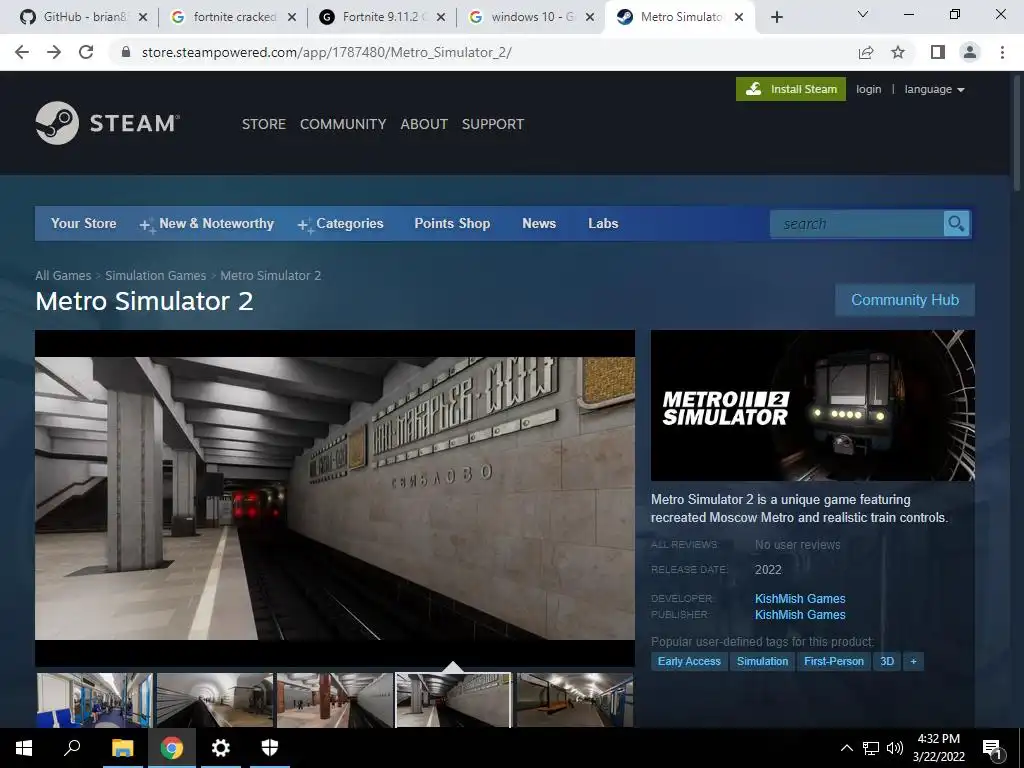Go to Simulation Games breadcrumb
This screenshot has width=1024, height=768.
(155, 276)
